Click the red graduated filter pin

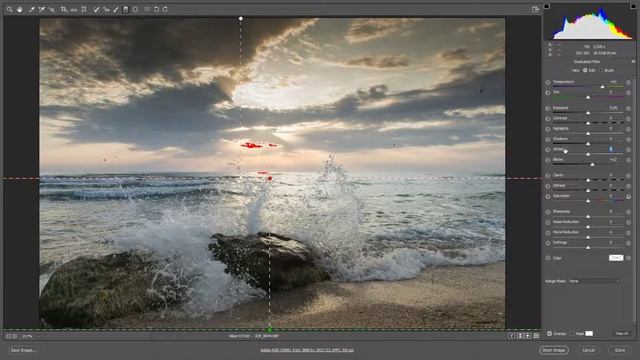tap(270, 179)
